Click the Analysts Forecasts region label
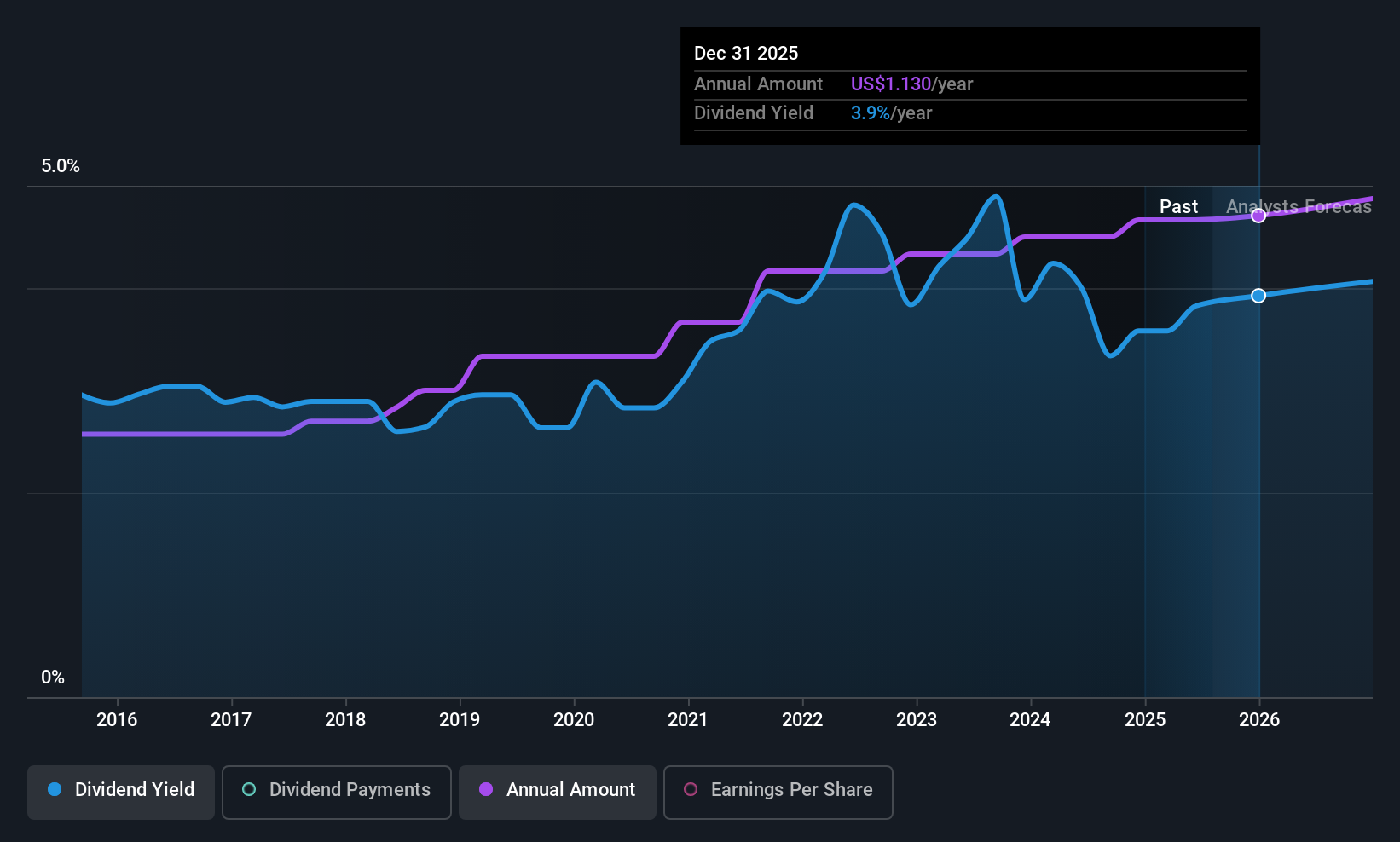Image resolution: width=1400 pixels, height=842 pixels. point(1299,206)
